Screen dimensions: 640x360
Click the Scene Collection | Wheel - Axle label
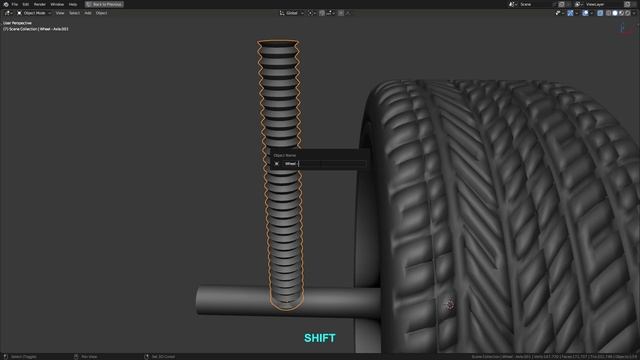(x=36, y=29)
